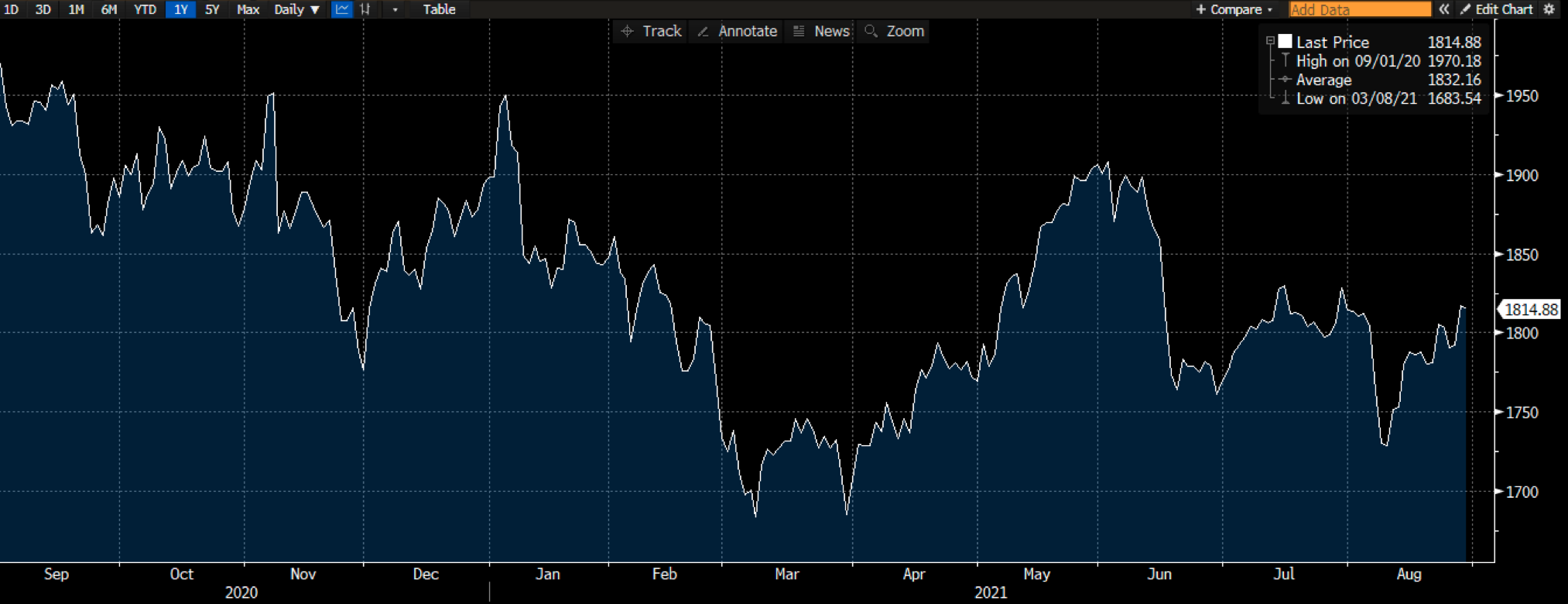
Task: Click the Edit Chart button
Action: pyautogui.click(x=1497, y=9)
